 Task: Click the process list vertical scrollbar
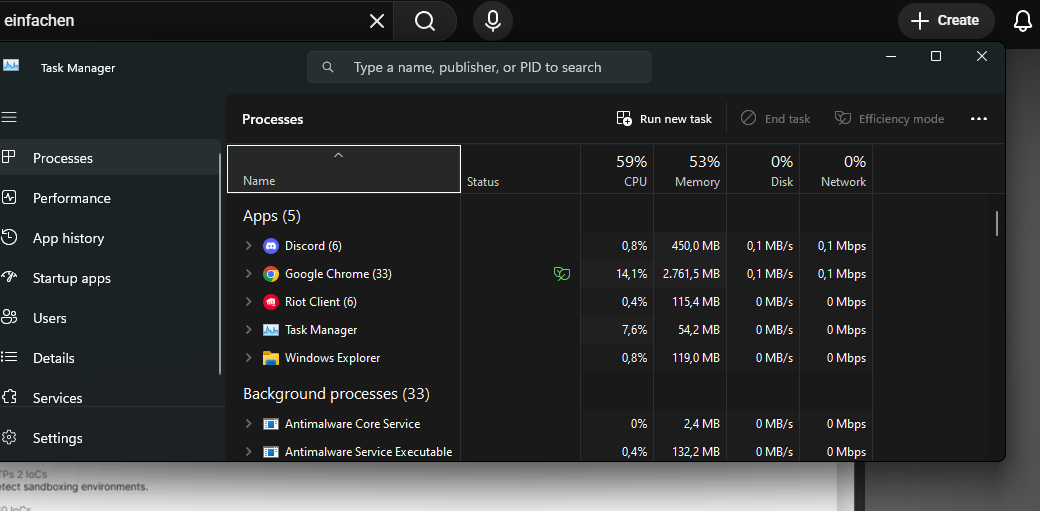coord(996,224)
